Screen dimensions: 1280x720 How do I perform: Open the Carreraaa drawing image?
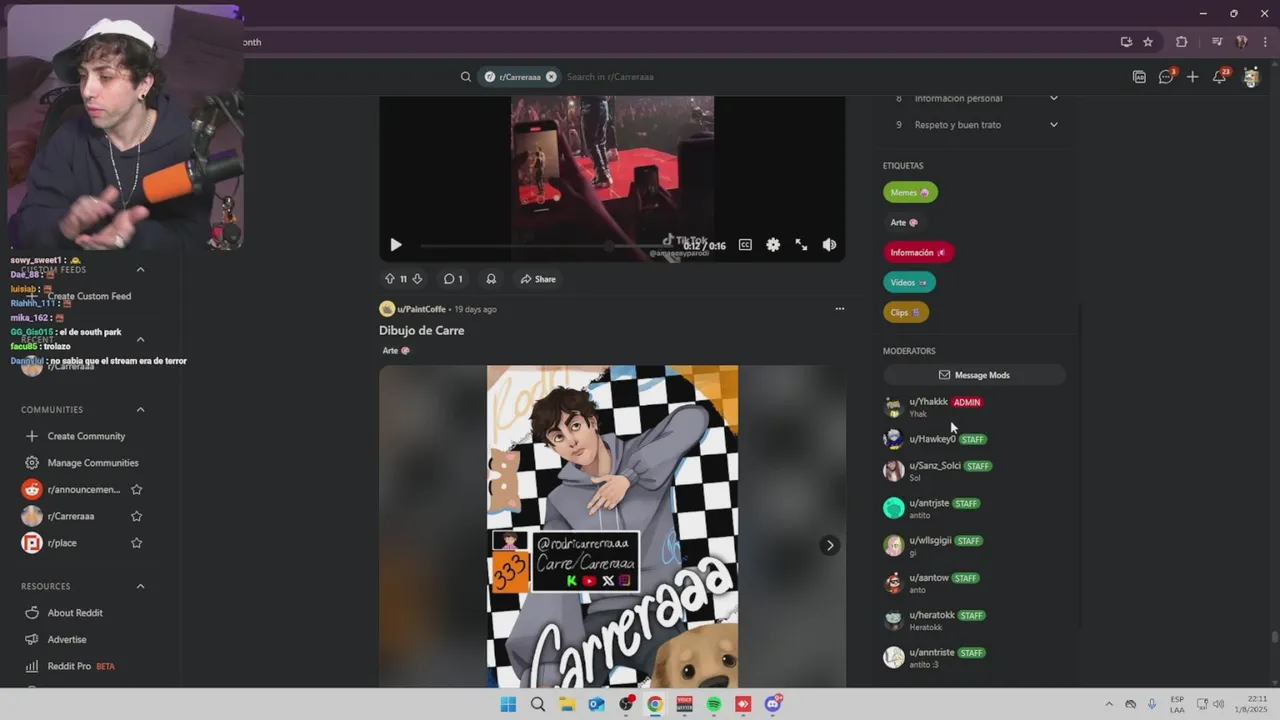[x=612, y=526]
